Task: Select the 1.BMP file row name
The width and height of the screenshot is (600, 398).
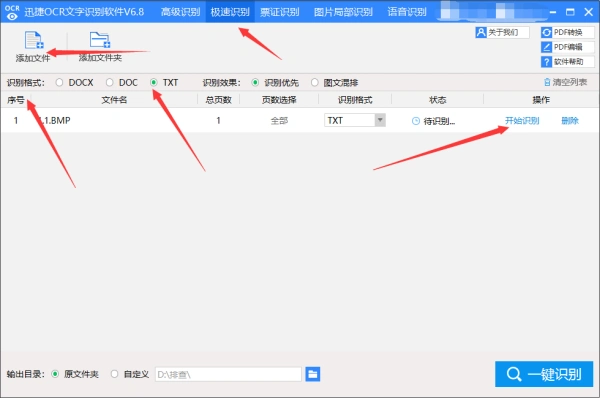Action: pyautogui.click(x=56, y=121)
